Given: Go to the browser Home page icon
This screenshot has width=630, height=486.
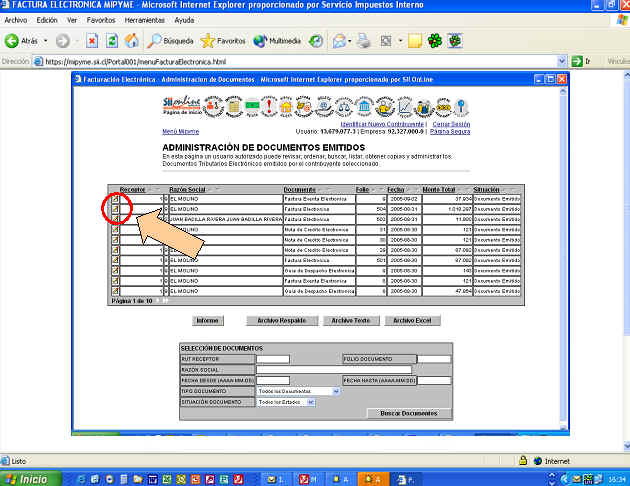Looking at the screenshot, I should pos(131,41).
